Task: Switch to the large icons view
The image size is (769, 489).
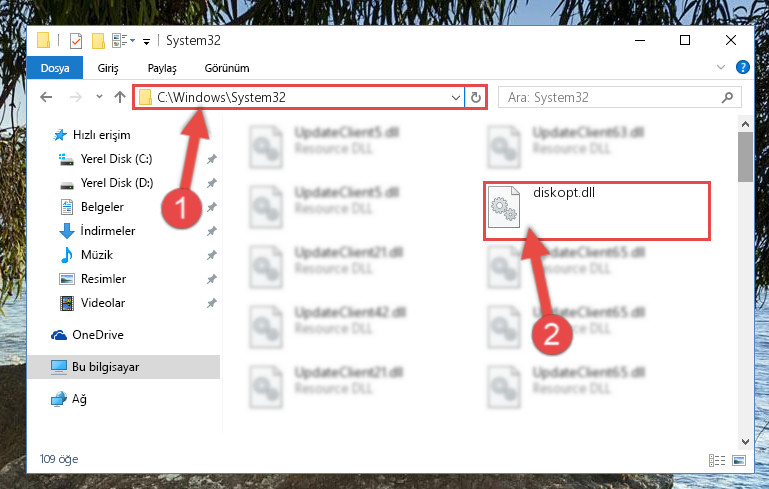Action: pos(739,460)
